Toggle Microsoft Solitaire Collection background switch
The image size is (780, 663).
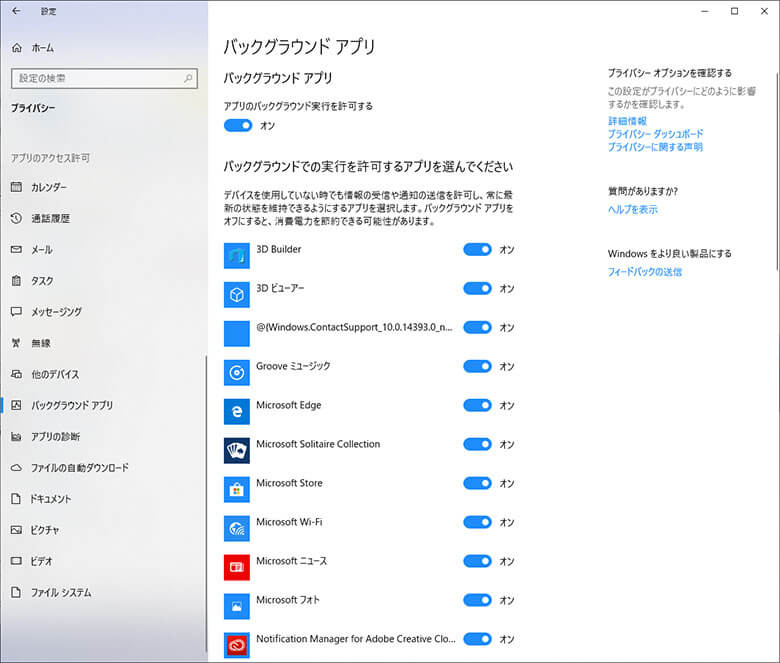tap(478, 444)
